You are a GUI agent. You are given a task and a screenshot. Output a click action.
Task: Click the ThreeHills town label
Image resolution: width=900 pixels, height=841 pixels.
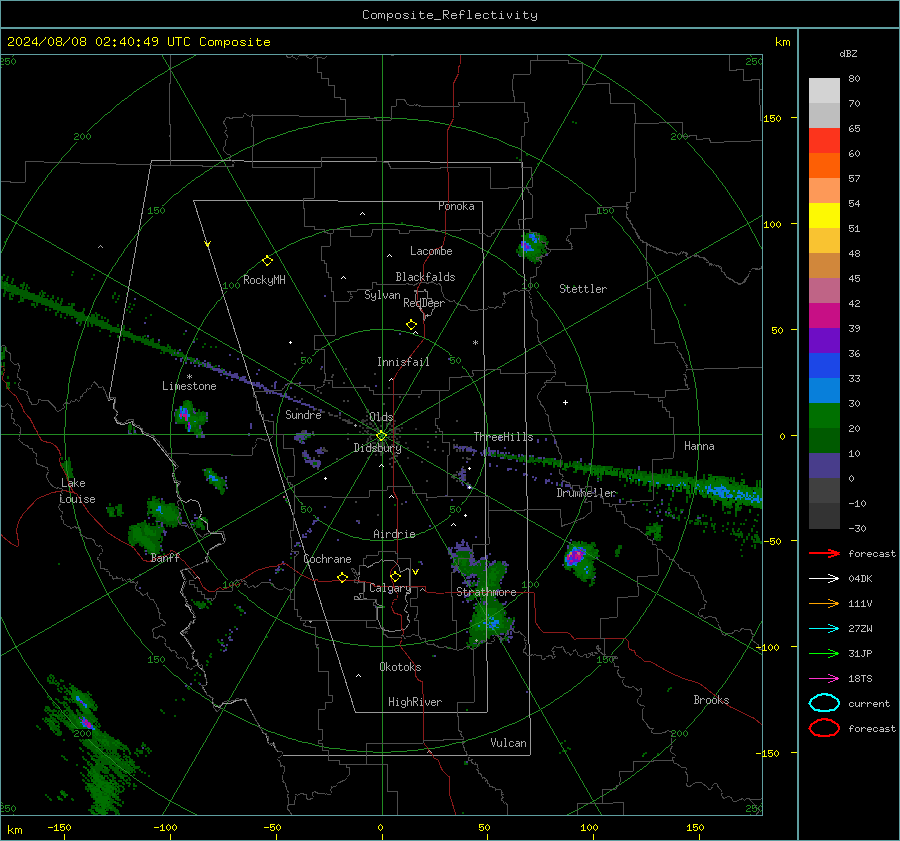pos(503,437)
